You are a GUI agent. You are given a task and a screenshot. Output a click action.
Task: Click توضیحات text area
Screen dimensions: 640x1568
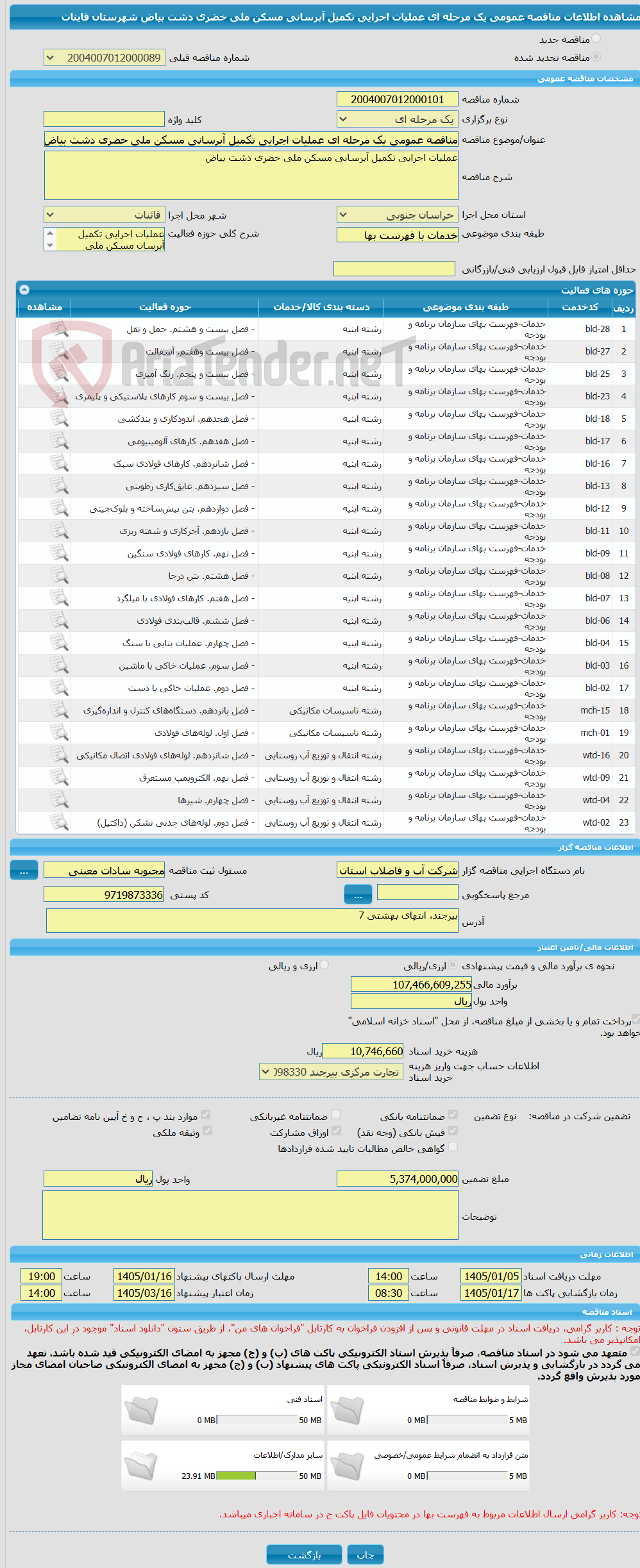click(x=251, y=1215)
